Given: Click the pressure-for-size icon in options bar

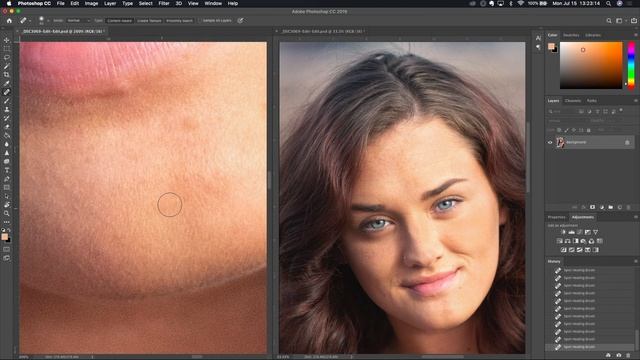Looking at the screenshot, I should (x=240, y=20).
